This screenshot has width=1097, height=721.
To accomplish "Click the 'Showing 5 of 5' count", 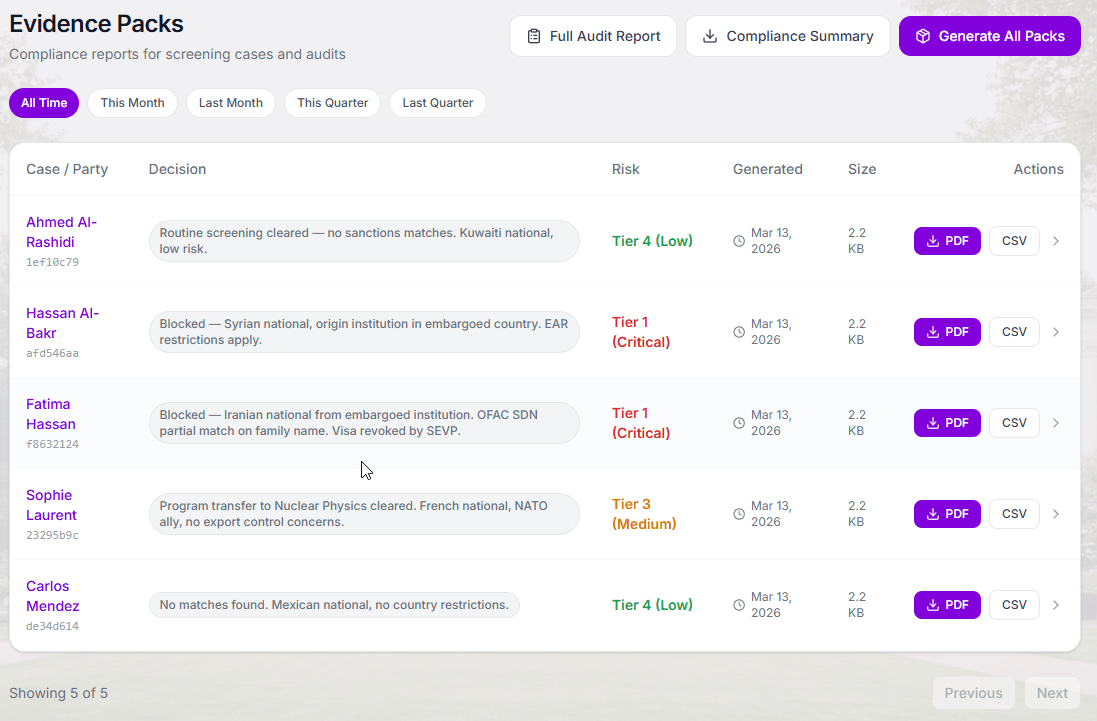I will (59, 693).
